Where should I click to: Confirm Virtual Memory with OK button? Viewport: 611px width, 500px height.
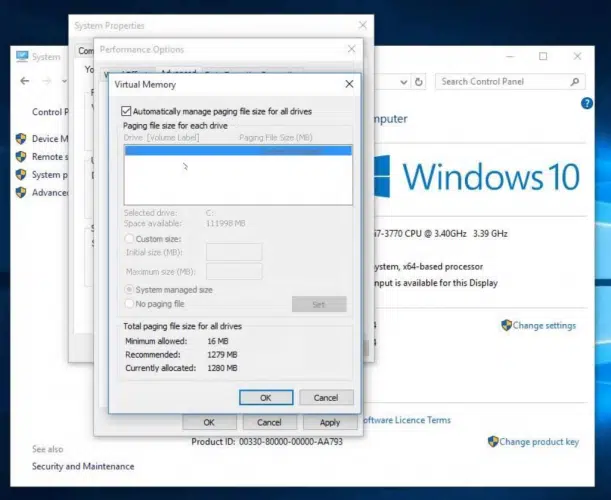[266, 398]
